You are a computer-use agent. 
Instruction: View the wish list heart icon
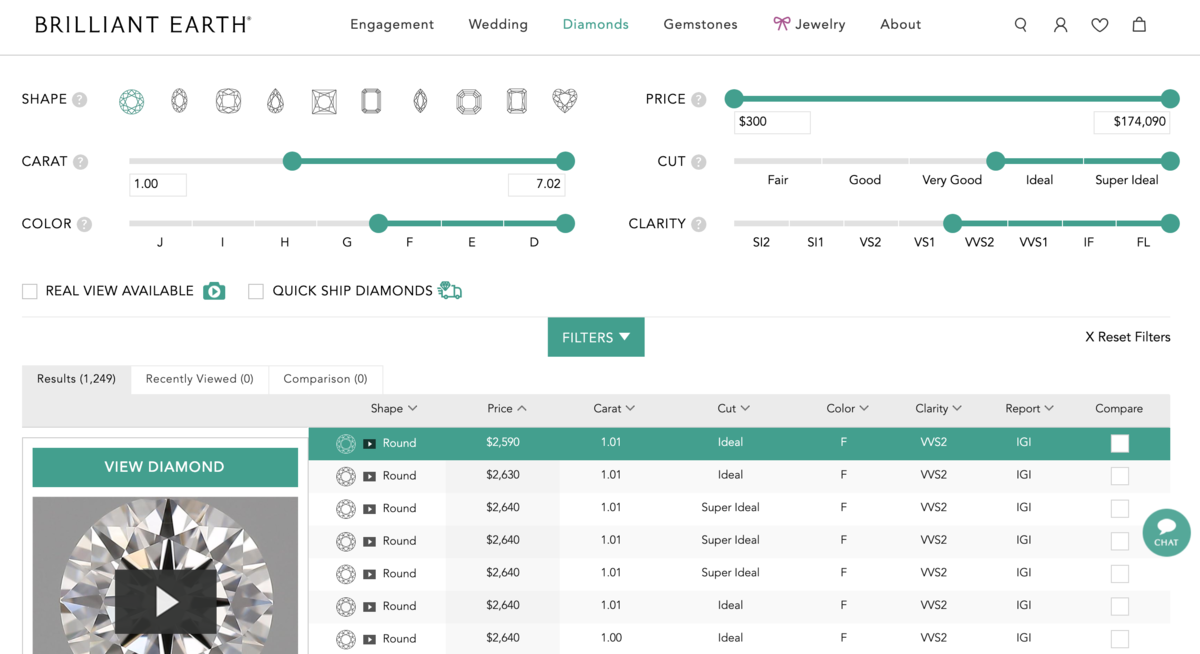(1100, 25)
